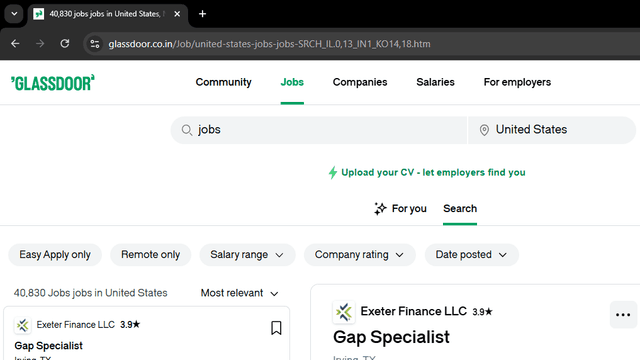Click Exeter Finance LLC name in the details panel

[413, 311]
